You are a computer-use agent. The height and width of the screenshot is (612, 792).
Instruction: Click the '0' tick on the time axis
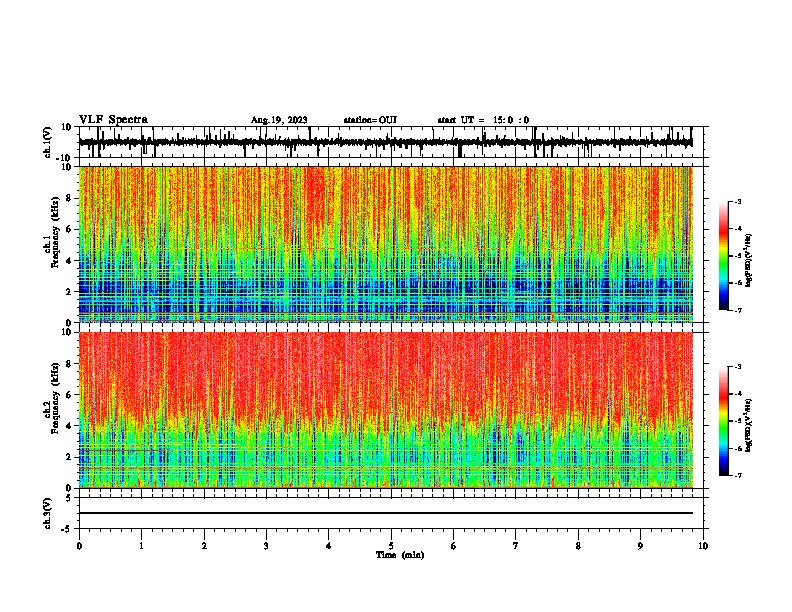point(79,546)
